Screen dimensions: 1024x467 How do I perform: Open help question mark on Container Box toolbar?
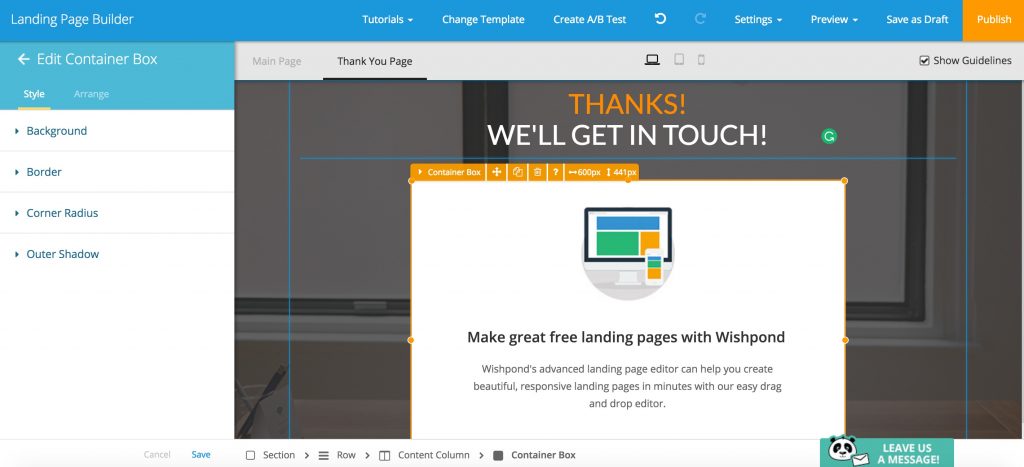click(x=555, y=172)
